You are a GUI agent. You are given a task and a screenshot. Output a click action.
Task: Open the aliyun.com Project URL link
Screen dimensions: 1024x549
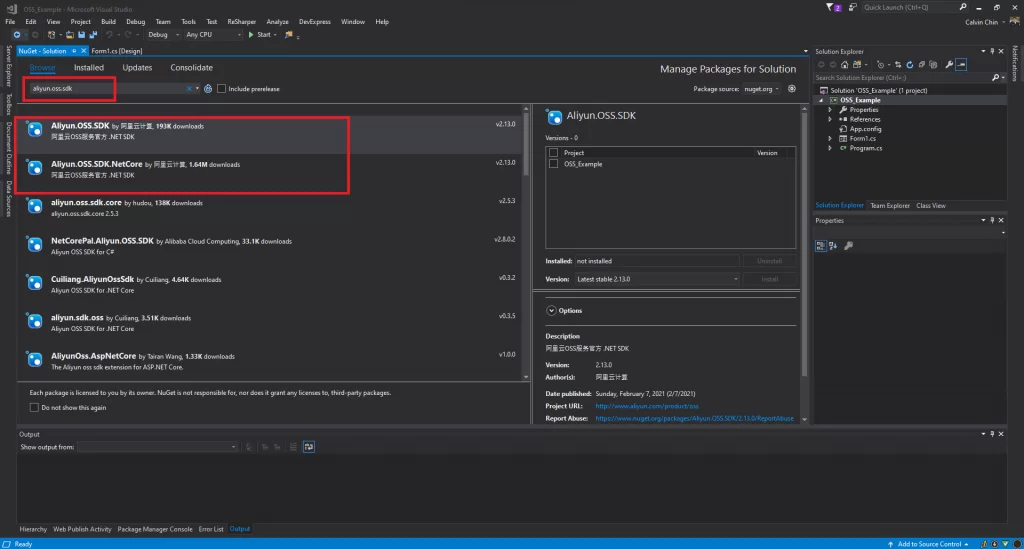coord(647,406)
